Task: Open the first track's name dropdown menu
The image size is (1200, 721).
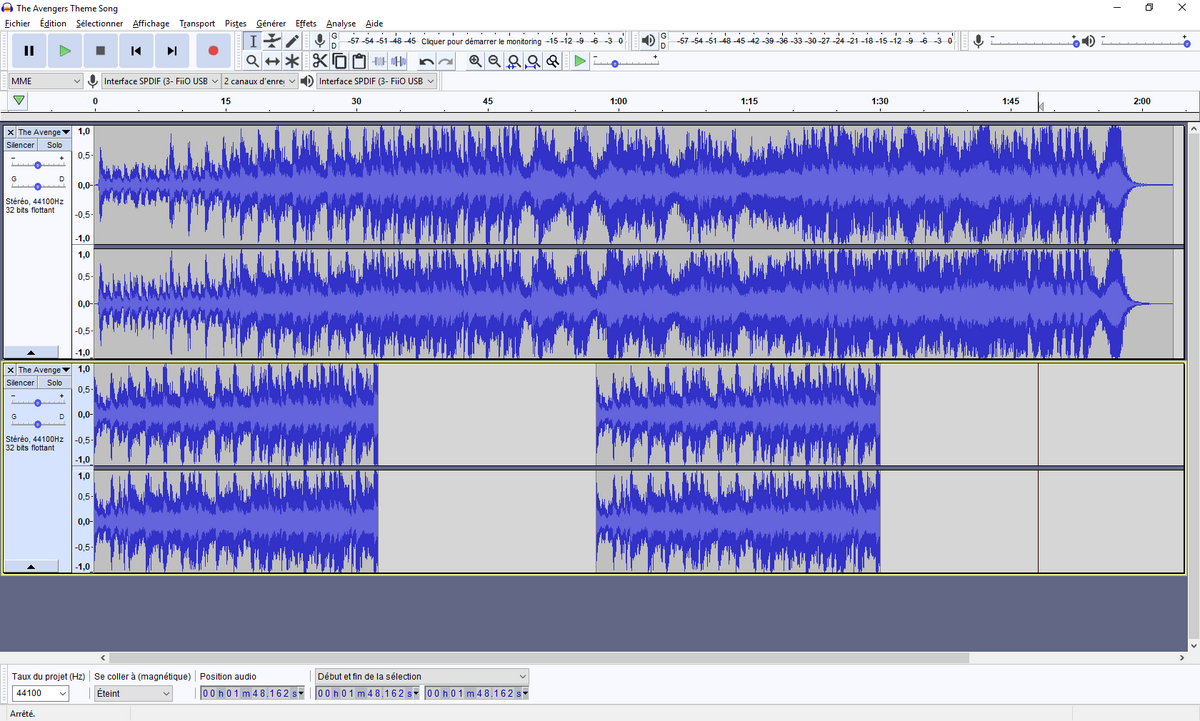Action: pyautogui.click(x=44, y=132)
